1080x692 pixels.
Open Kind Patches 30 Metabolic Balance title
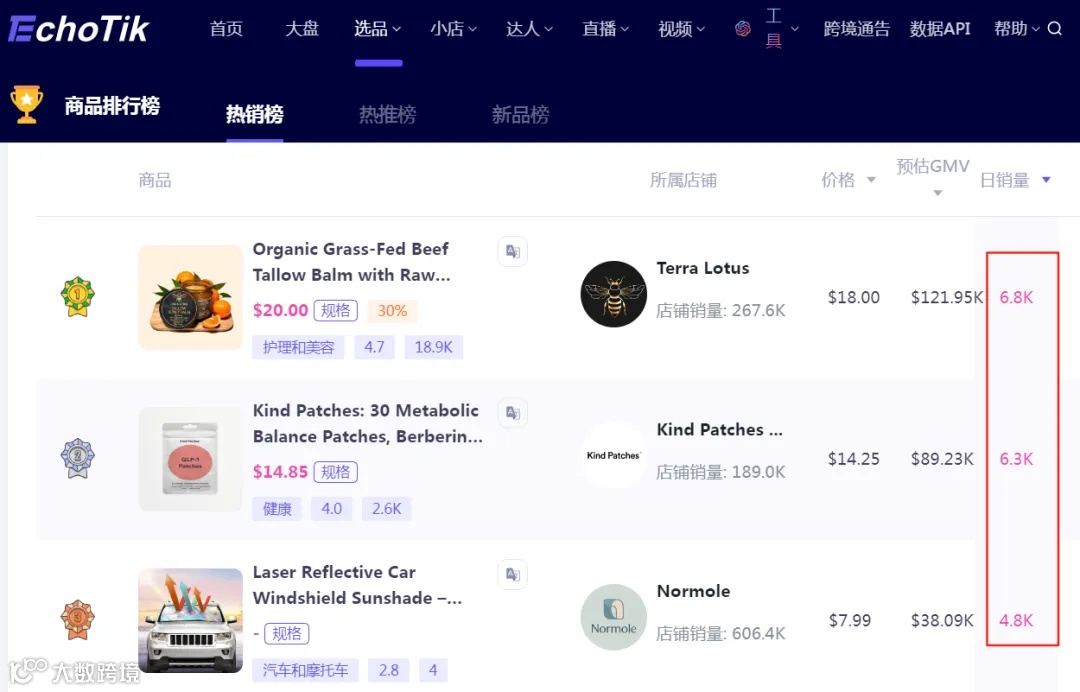tap(368, 423)
